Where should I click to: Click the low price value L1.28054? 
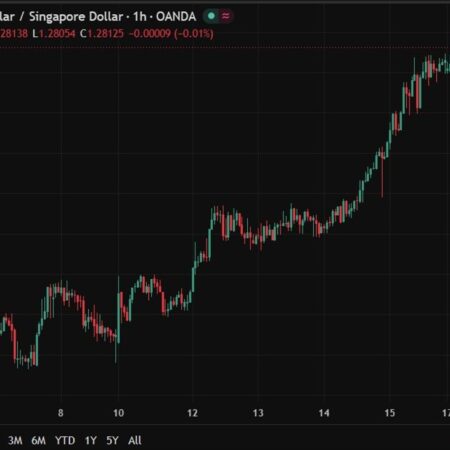[x=54, y=33]
